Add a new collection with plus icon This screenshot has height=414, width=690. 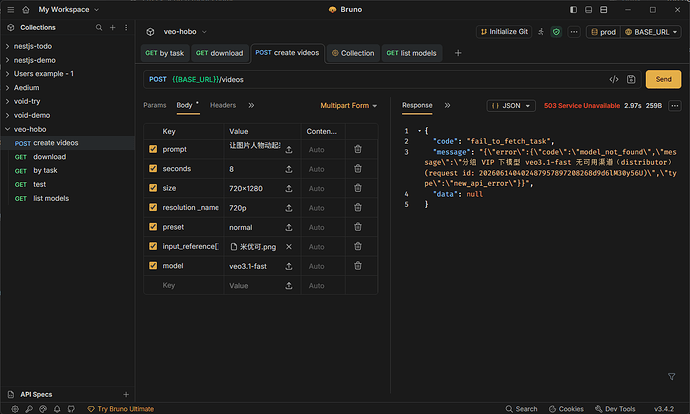tap(113, 27)
